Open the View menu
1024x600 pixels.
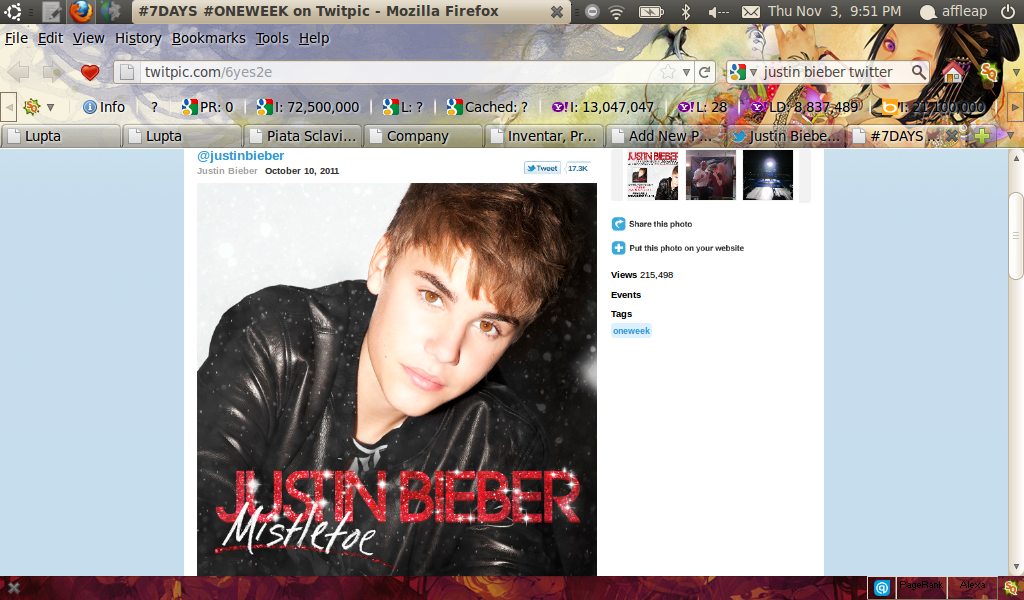pos(88,39)
